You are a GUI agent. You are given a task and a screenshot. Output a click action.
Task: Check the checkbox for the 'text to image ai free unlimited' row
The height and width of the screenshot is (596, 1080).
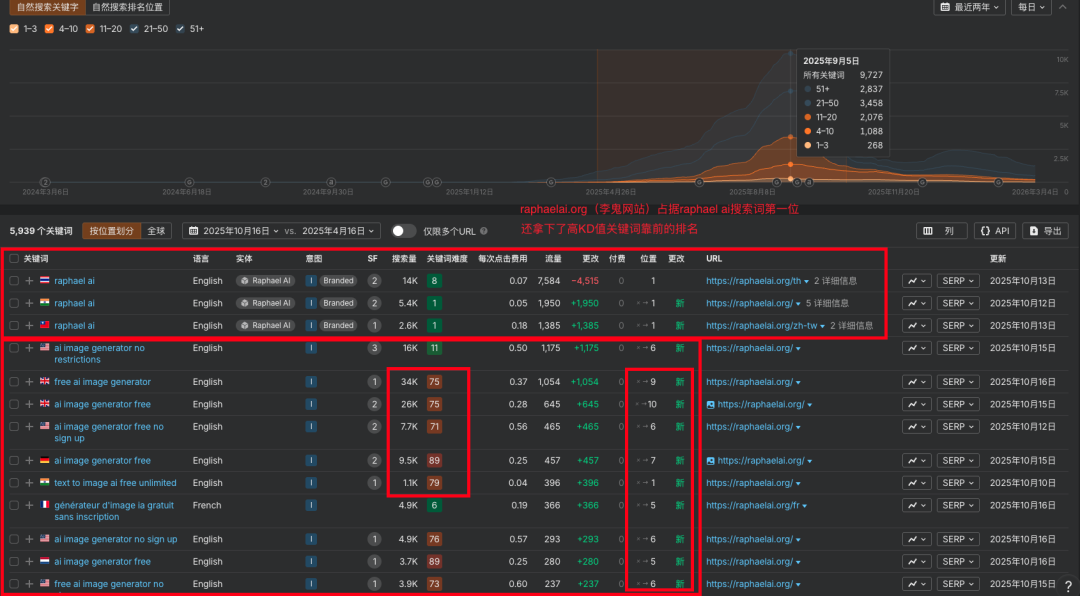point(14,483)
